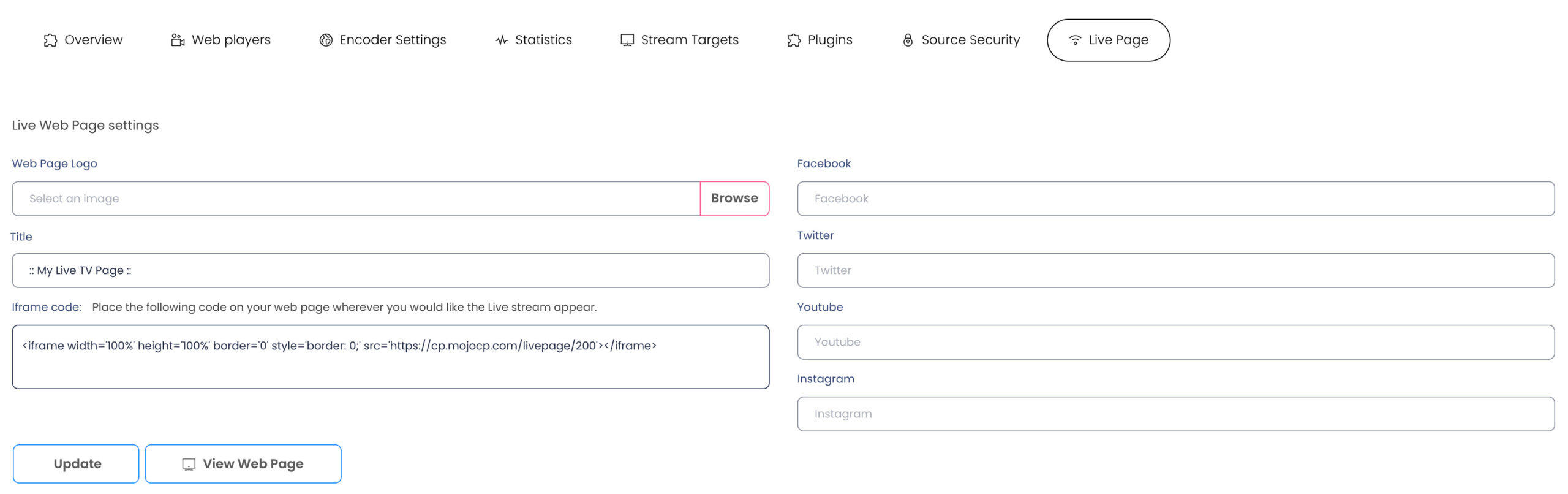
Task: Click the Encoder Settings icon
Action: tap(326, 40)
